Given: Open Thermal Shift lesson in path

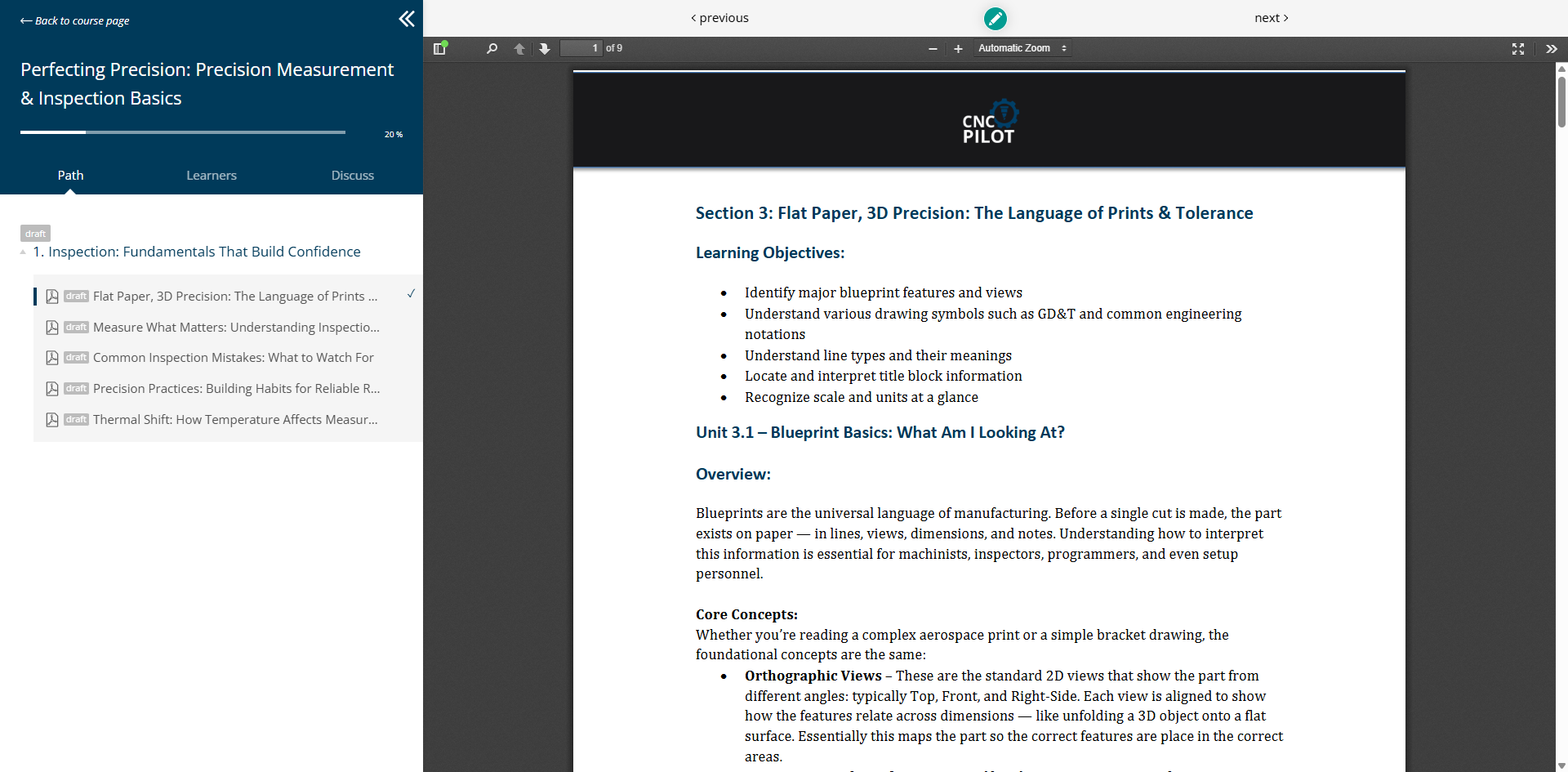Looking at the screenshot, I should pyautogui.click(x=235, y=420).
